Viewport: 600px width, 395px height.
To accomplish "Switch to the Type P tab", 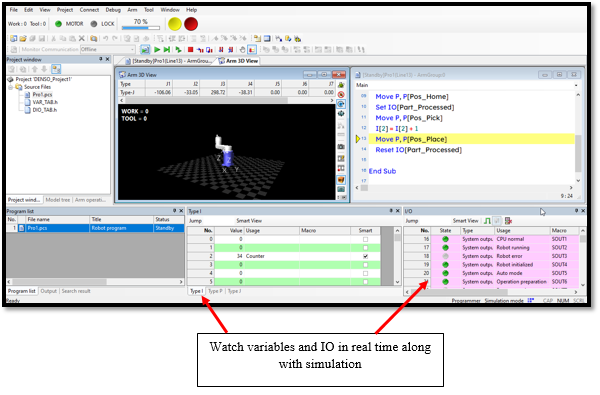I will pyautogui.click(x=215, y=291).
